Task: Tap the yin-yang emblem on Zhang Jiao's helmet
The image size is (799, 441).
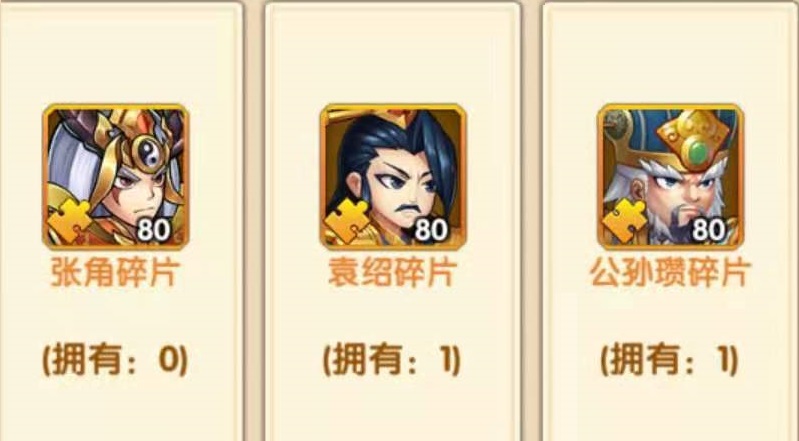Action: (149, 152)
